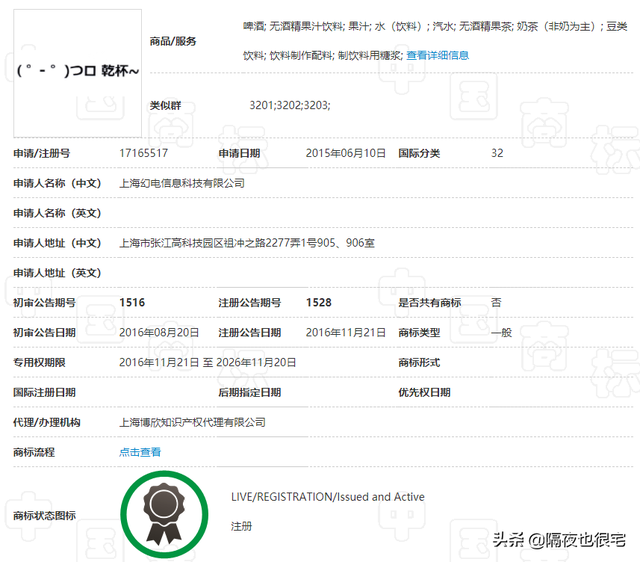Click the 注册公告期号 label
This screenshot has width=640, height=562.
[x=250, y=303]
